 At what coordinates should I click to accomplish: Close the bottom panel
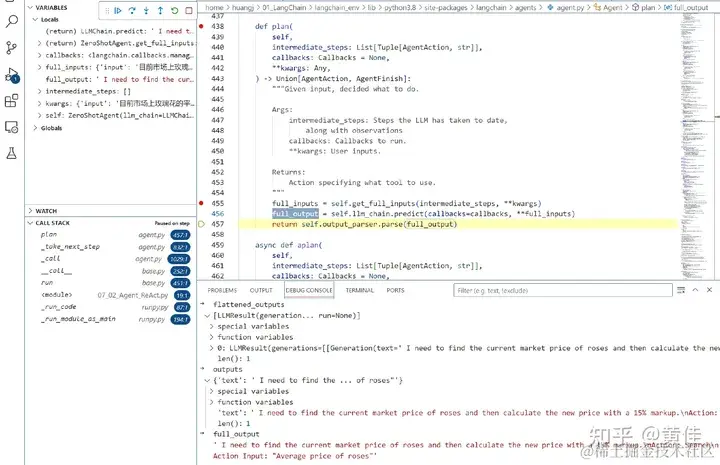pos(709,290)
